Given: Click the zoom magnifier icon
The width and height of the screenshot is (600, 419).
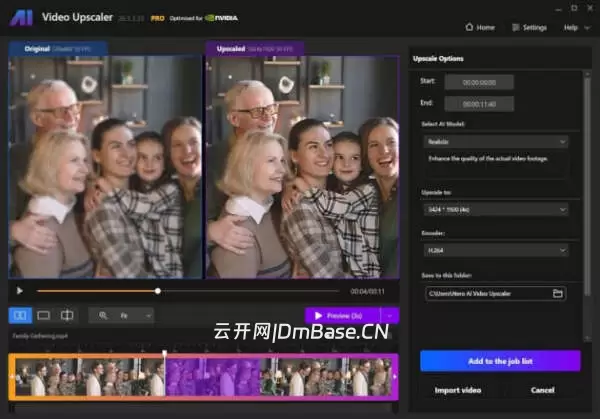Looking at the screenshot, I should pyautogui.click(x=103, y=315).
